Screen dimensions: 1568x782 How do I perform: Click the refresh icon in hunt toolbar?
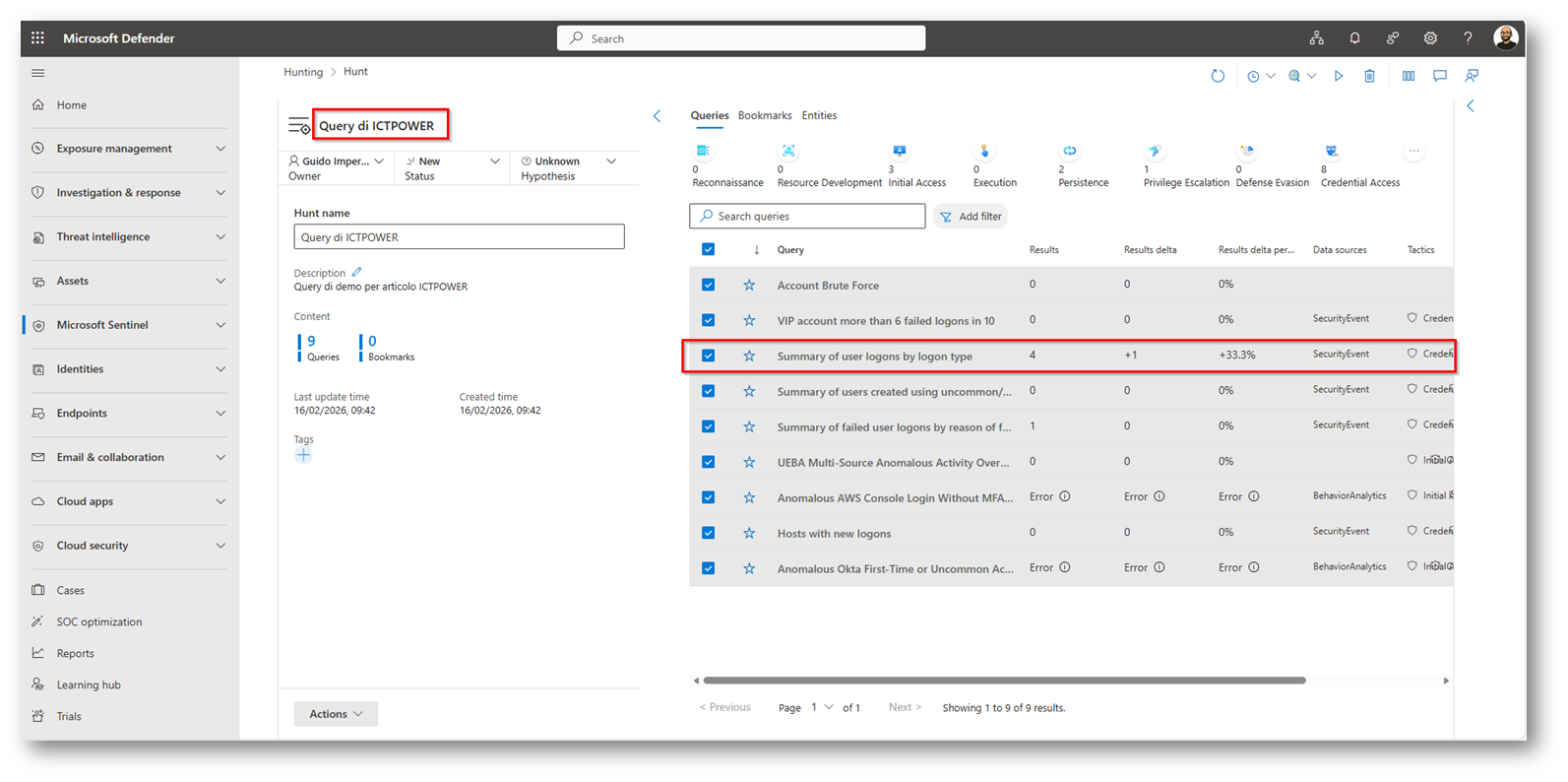point(1218,76)
